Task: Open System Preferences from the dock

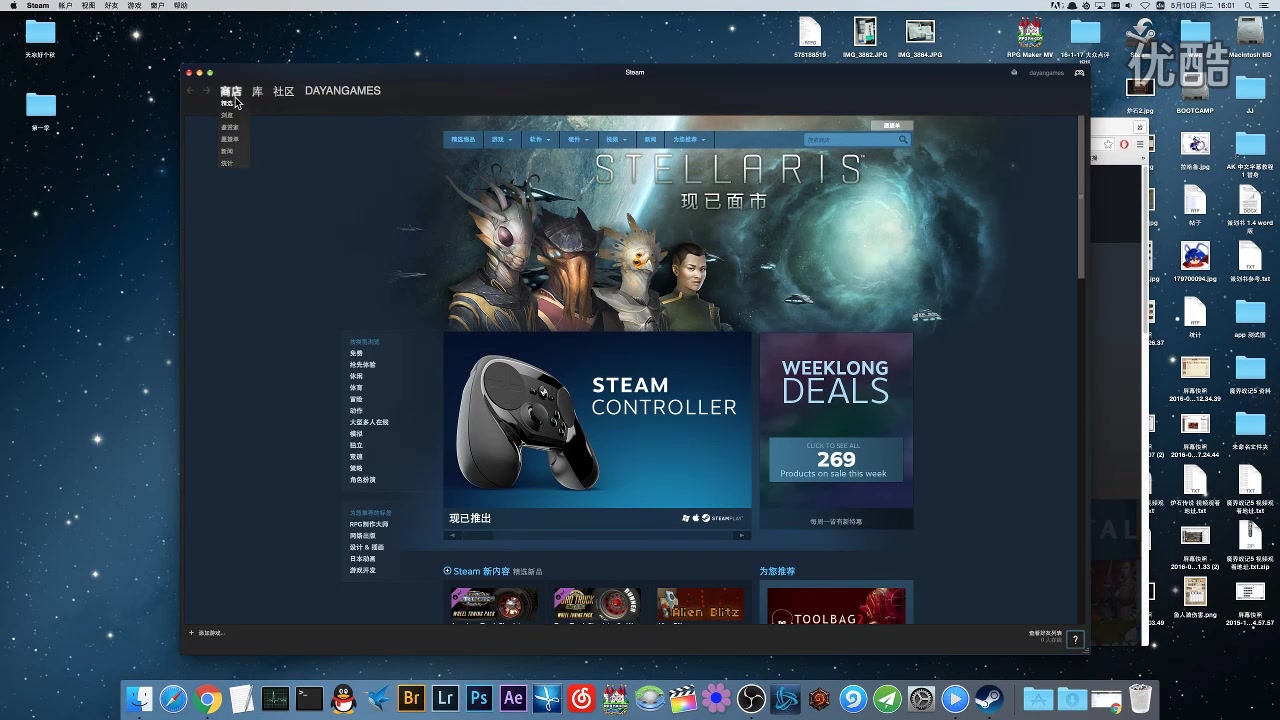Action: 921,699
